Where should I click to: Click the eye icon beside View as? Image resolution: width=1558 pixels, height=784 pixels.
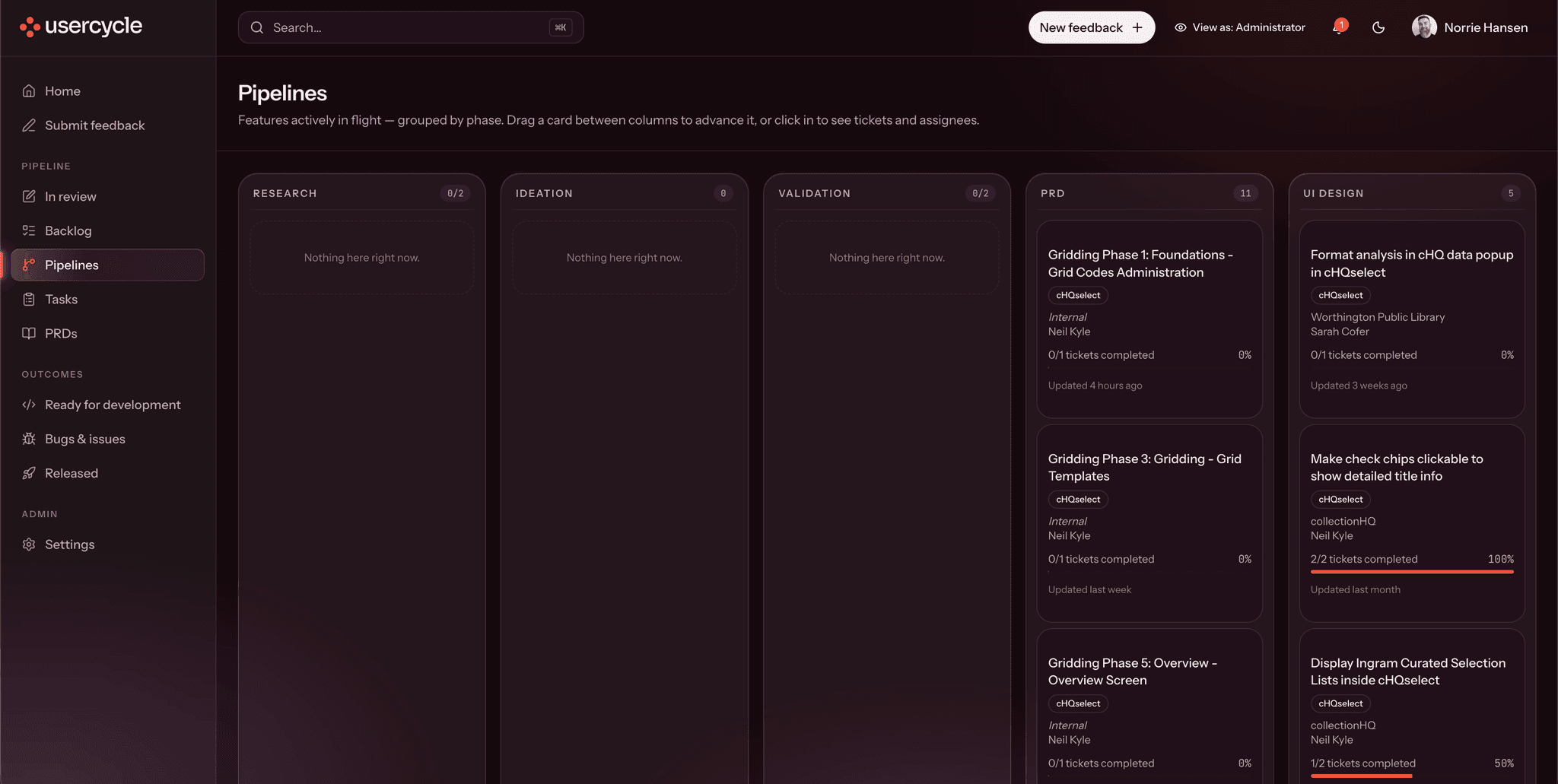(1181, 28)
